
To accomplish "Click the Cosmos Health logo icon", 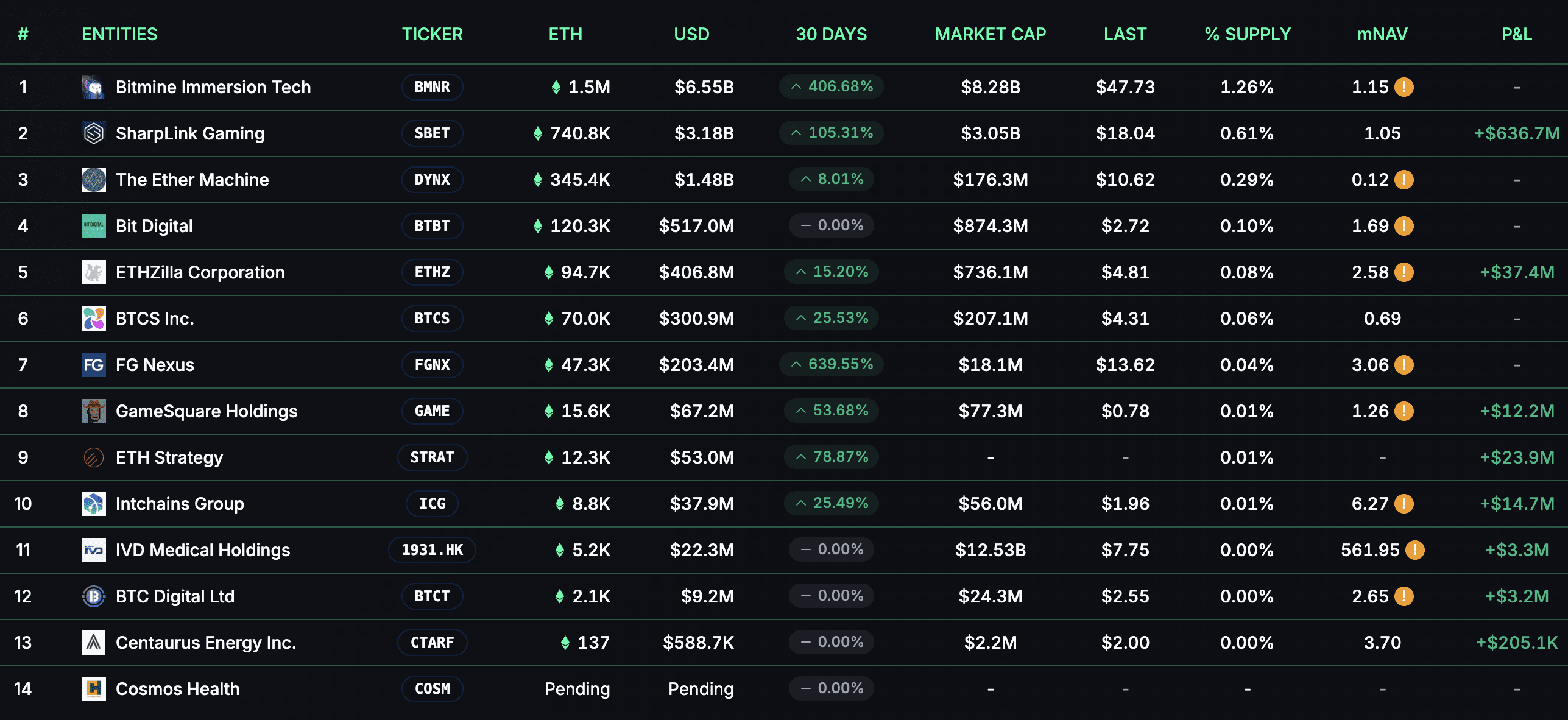I will [94, 689].
